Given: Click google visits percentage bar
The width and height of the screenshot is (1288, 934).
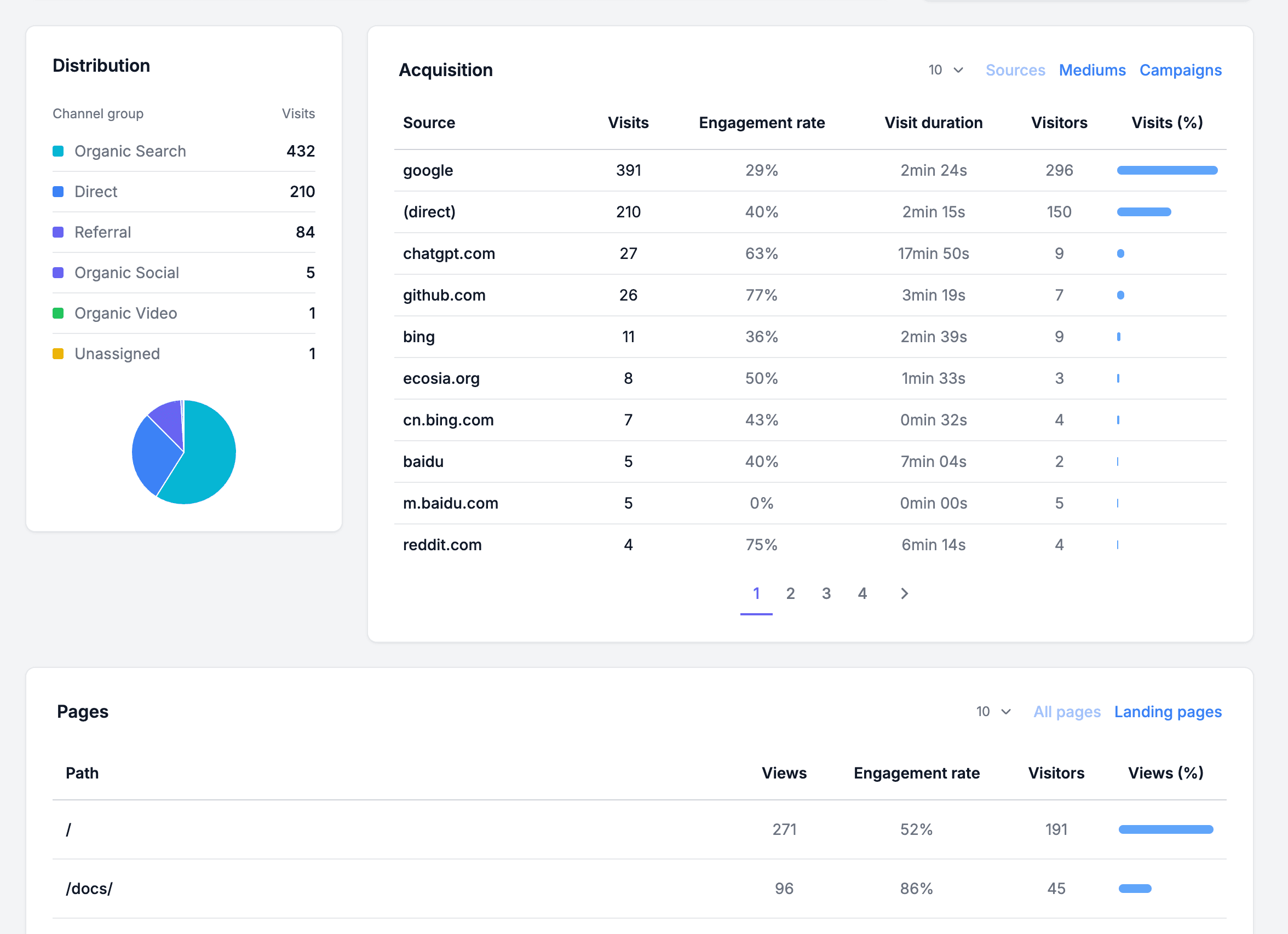Looking at the screenshot, I should click(1167, 170).
